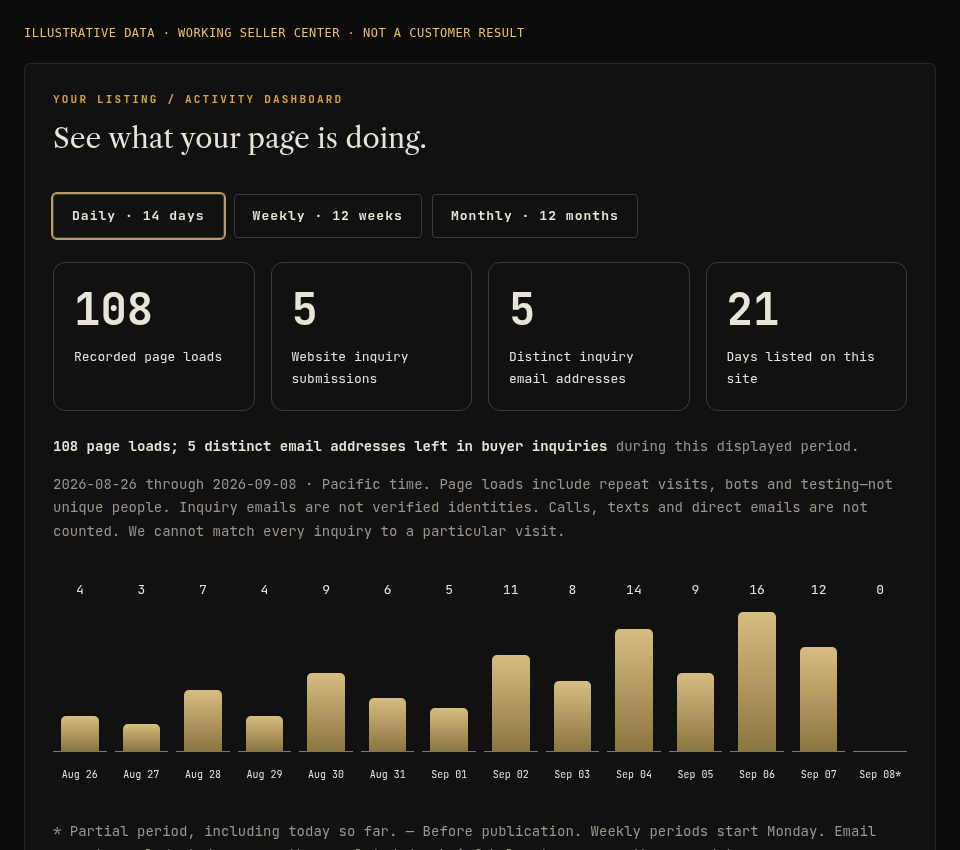
Task: Click the value 7 above Aug 28
Action: (x=203, y=590)
